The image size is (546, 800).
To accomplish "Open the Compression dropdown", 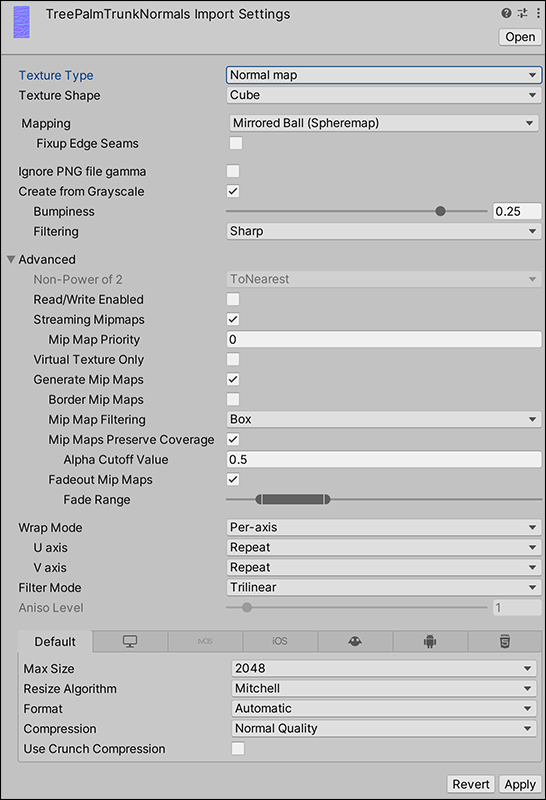I will point(384,729).
